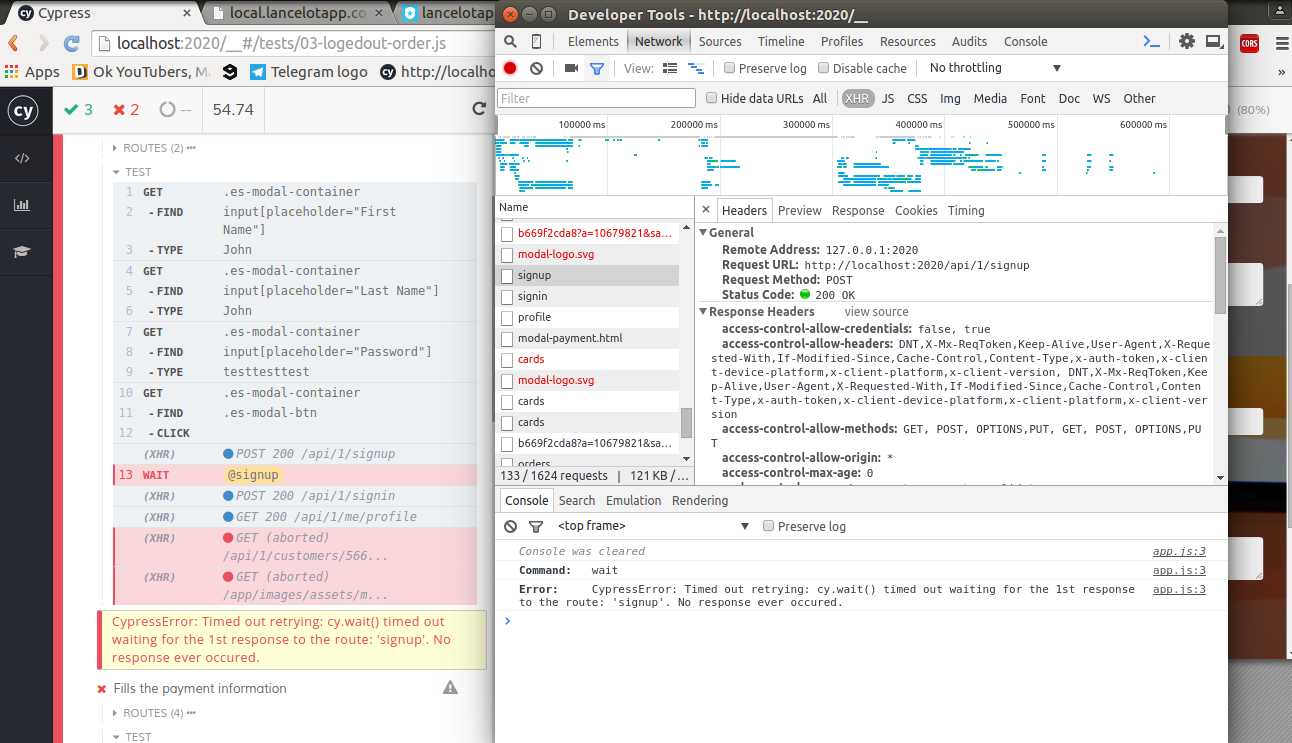
Task: Open the Preview tab of request
Action: pos(800,210)
